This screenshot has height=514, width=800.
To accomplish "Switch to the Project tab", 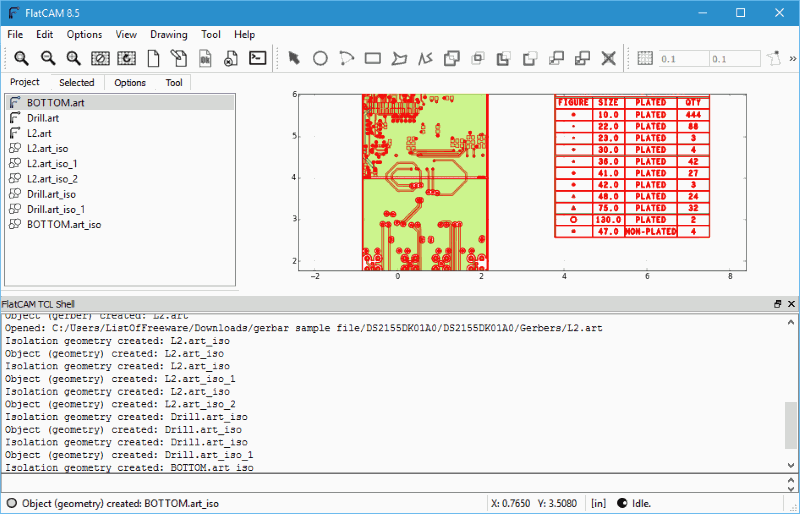I will [24, 82].
